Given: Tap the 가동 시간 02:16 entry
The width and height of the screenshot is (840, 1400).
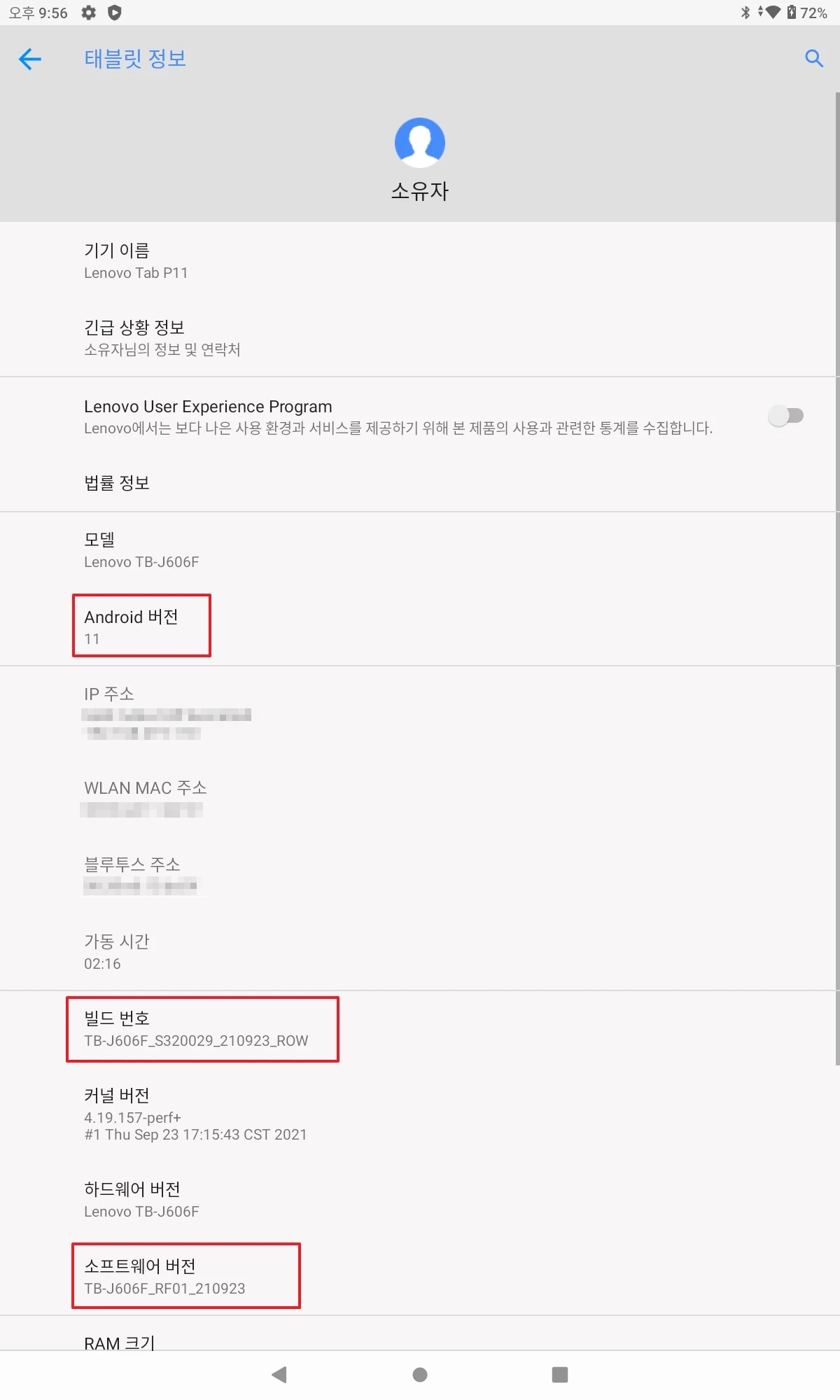Looking at the screenshot, I should click(x=420, y=952).
